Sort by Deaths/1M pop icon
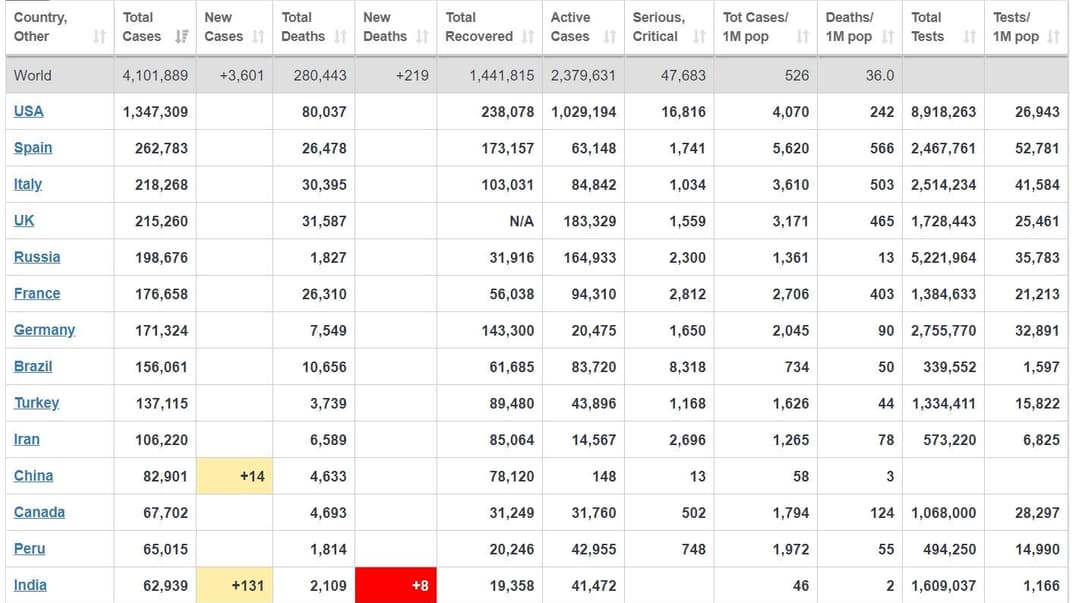Image resolution: width=1072 pixels, height=603 pixels. click(x=887, y=37)
